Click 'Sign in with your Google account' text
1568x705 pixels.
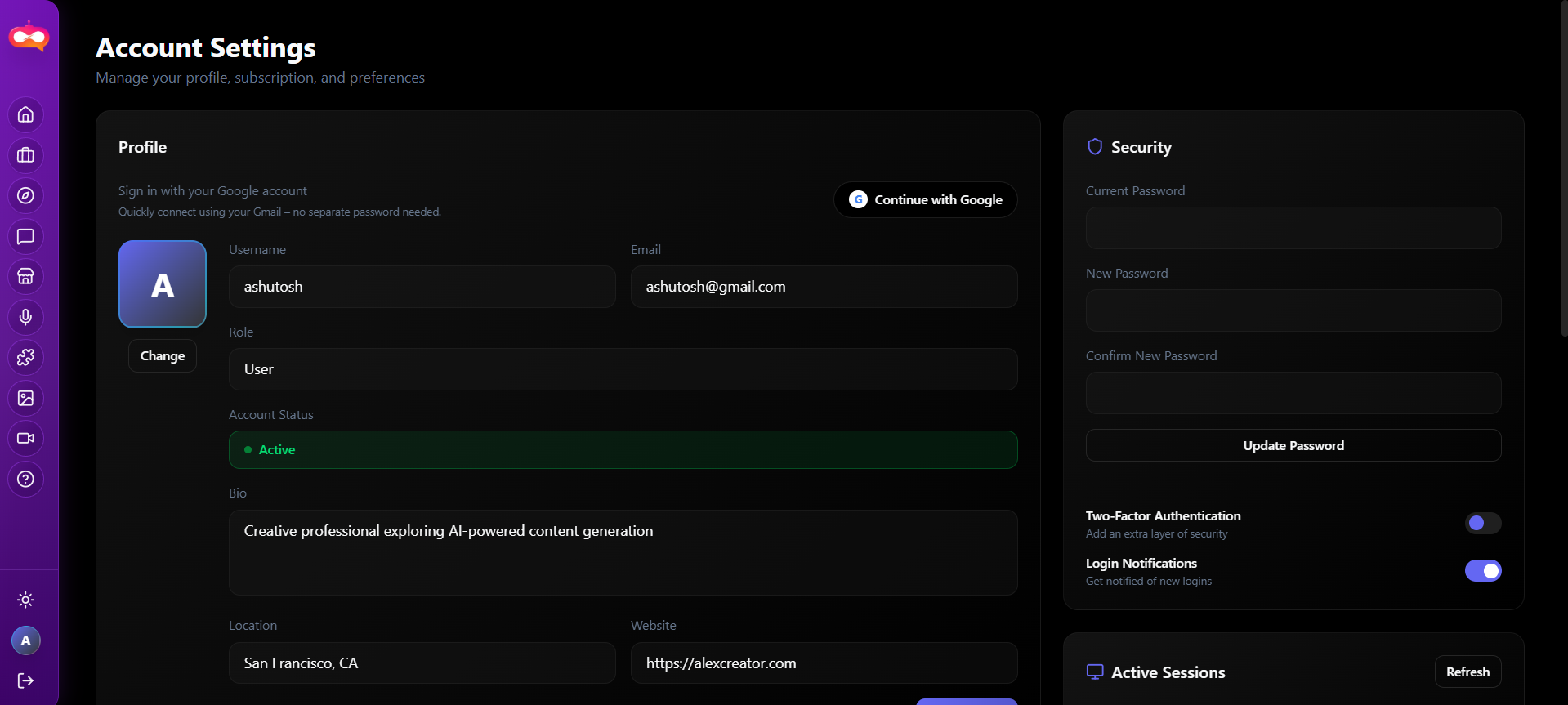coord(212,191)
